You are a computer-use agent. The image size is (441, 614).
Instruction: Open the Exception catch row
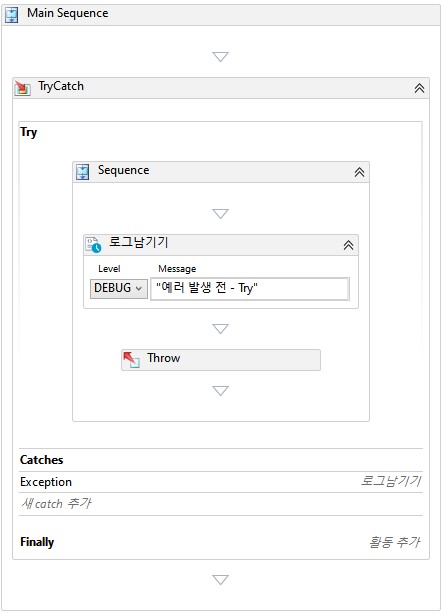pyautogui.click(x=220, y=482)
